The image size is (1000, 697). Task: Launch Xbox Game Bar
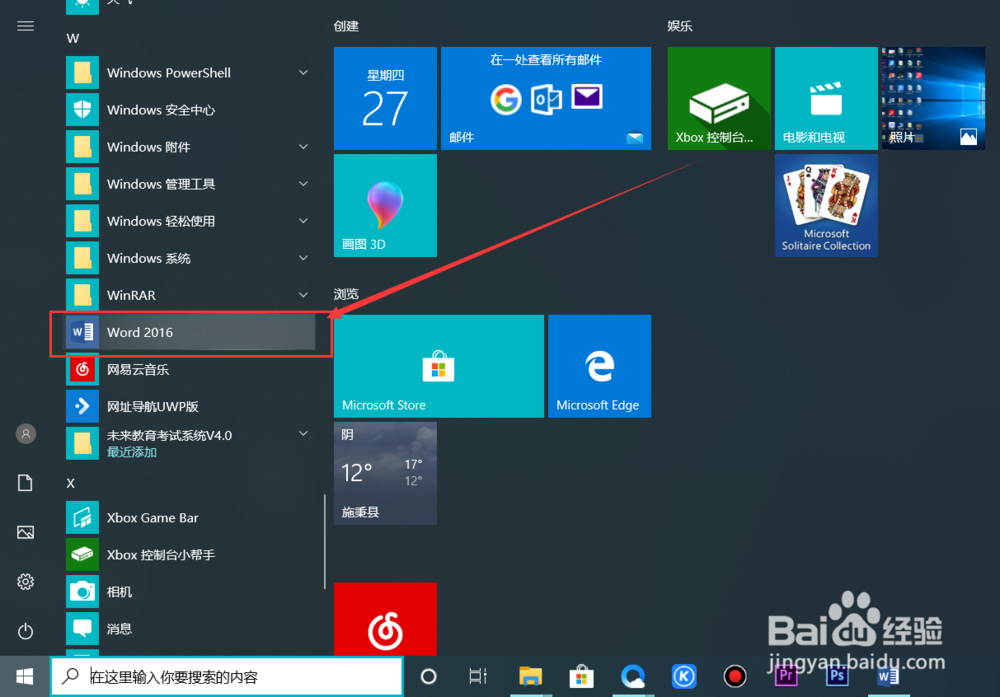[x=190, y=518]
